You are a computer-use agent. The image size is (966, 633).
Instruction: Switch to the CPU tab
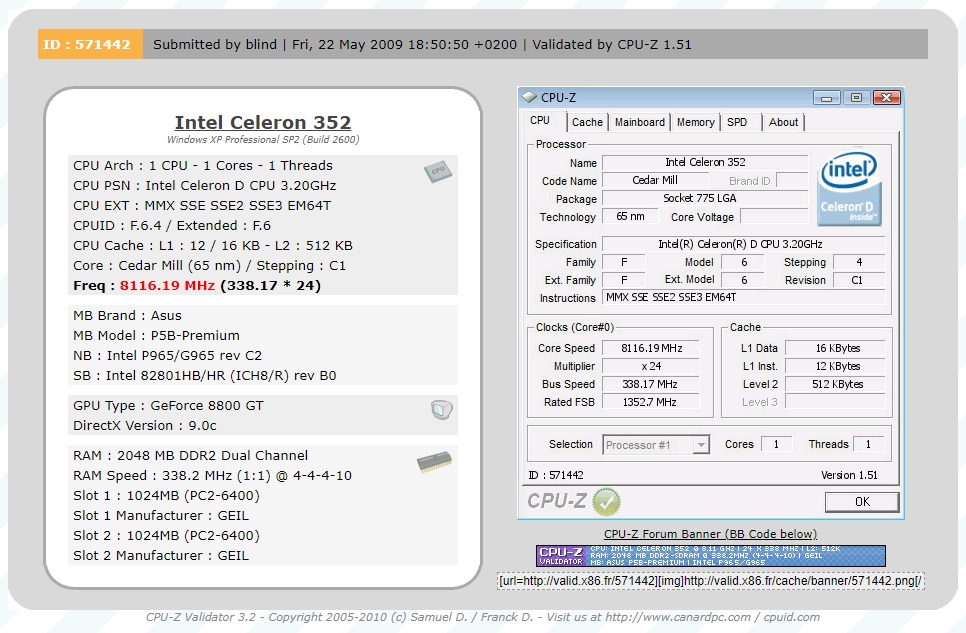[x=540, y=121]
